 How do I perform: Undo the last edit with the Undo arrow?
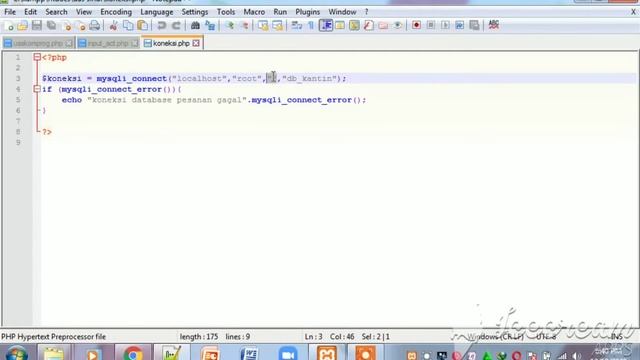coord(162,26)
